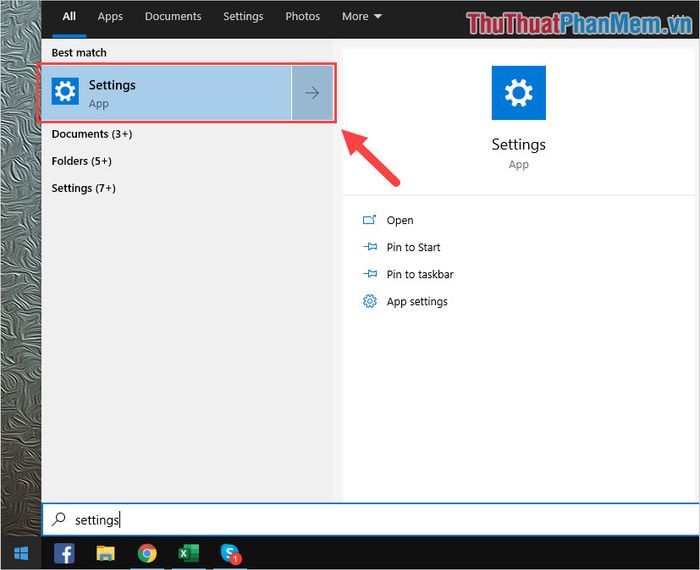
Task: Click the Pin to Start pin icon
Action: click(370, 246)
